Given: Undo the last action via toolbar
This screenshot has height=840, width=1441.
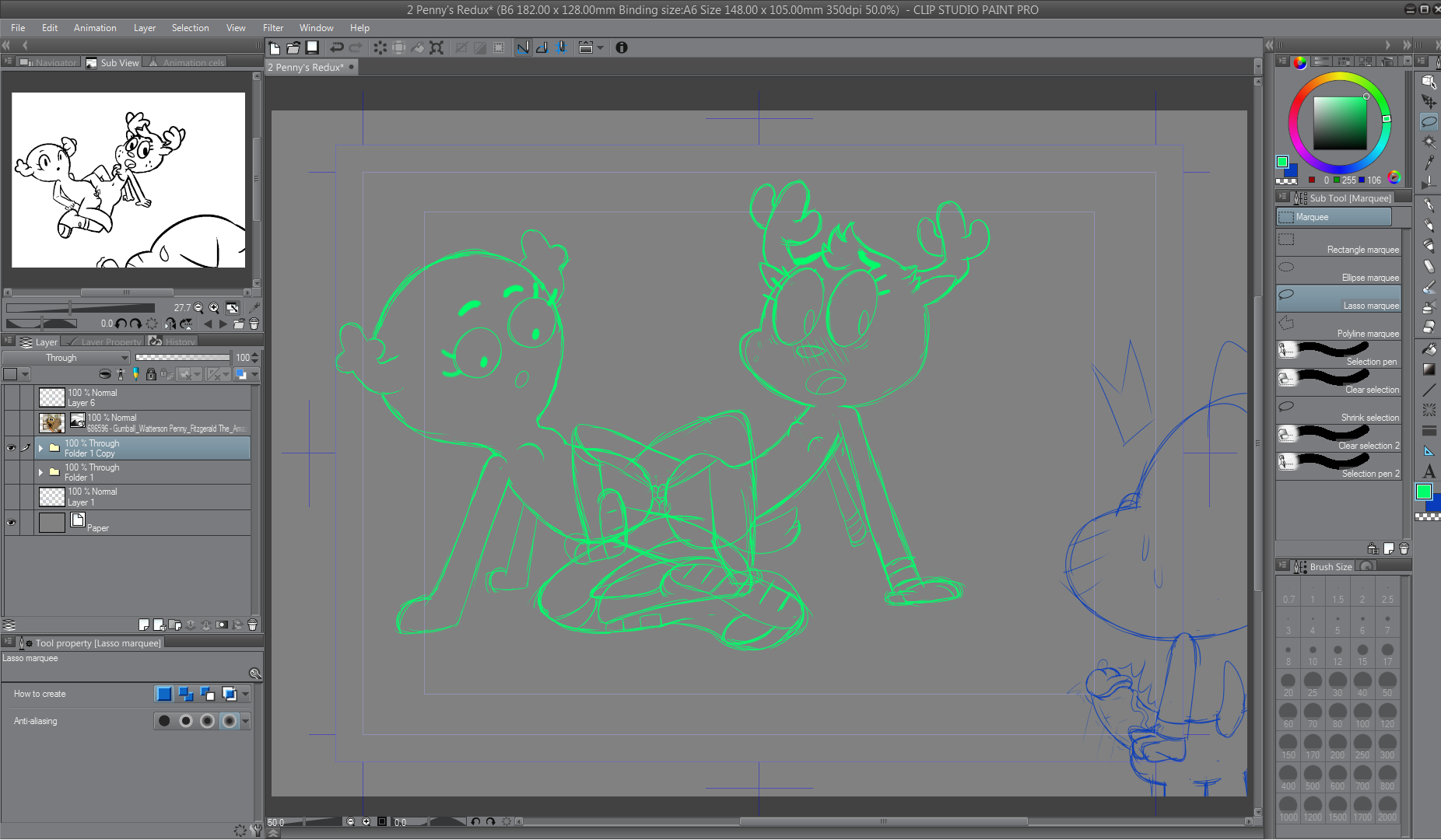Looking at the screenshot, I should click(x=337, y=47).
